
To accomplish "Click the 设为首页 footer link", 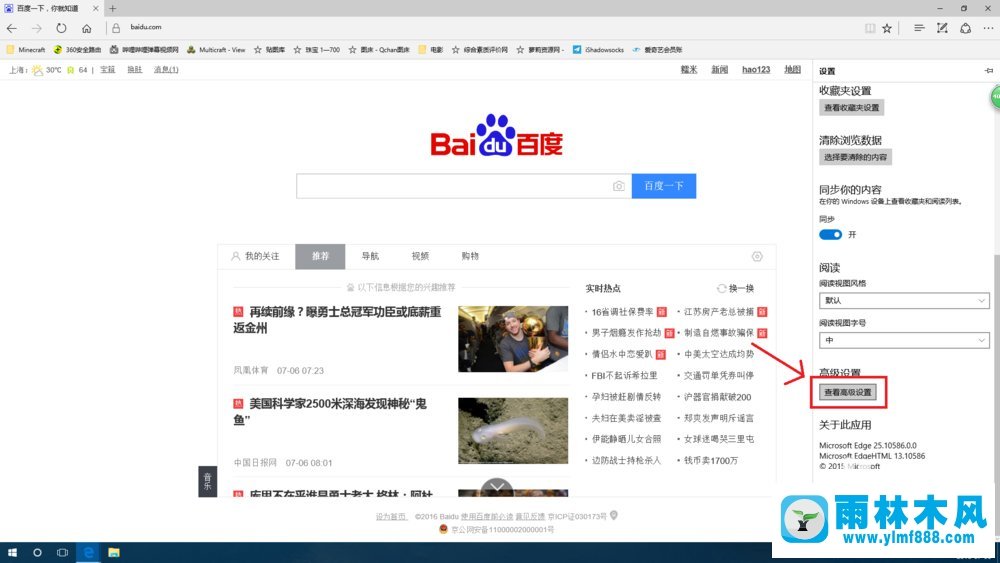I will click(x=391, y=516).
